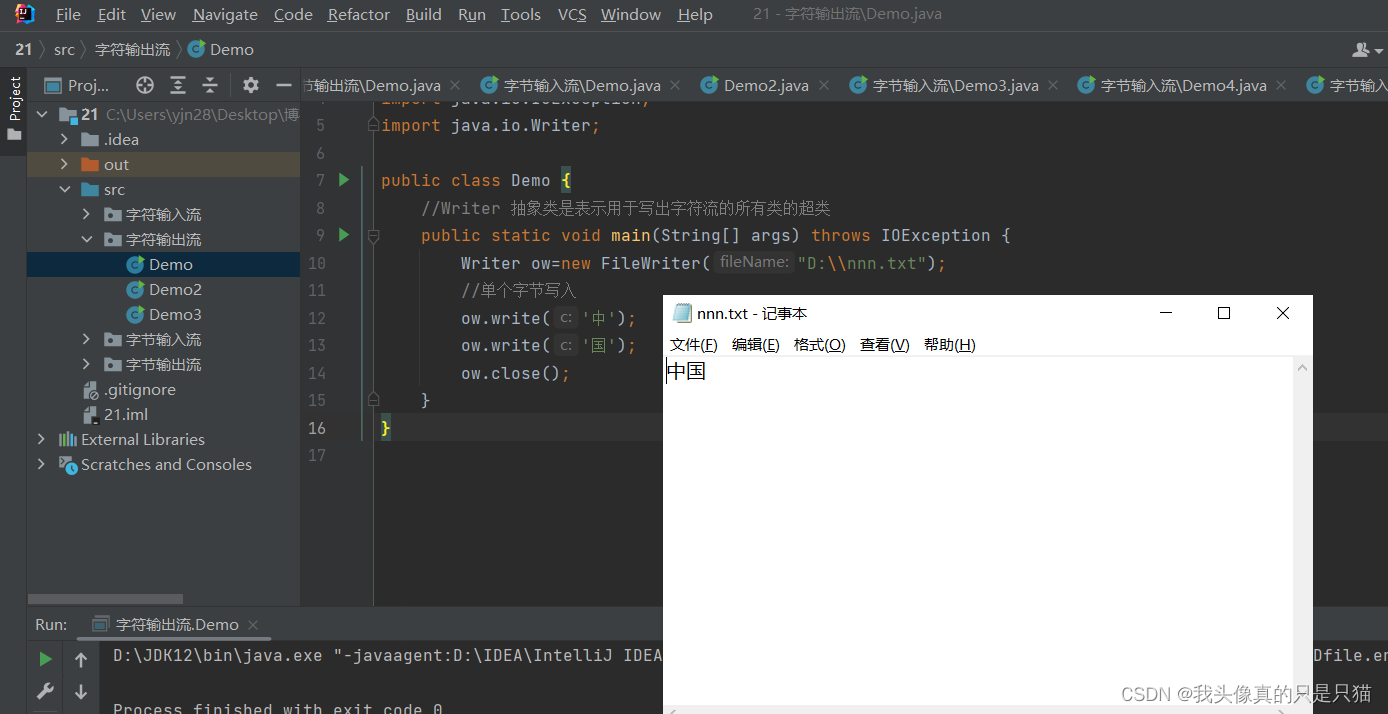Click green Rerun button in Run panel
The width and height of the screenshot is (1388, 714).
(45, 659)
